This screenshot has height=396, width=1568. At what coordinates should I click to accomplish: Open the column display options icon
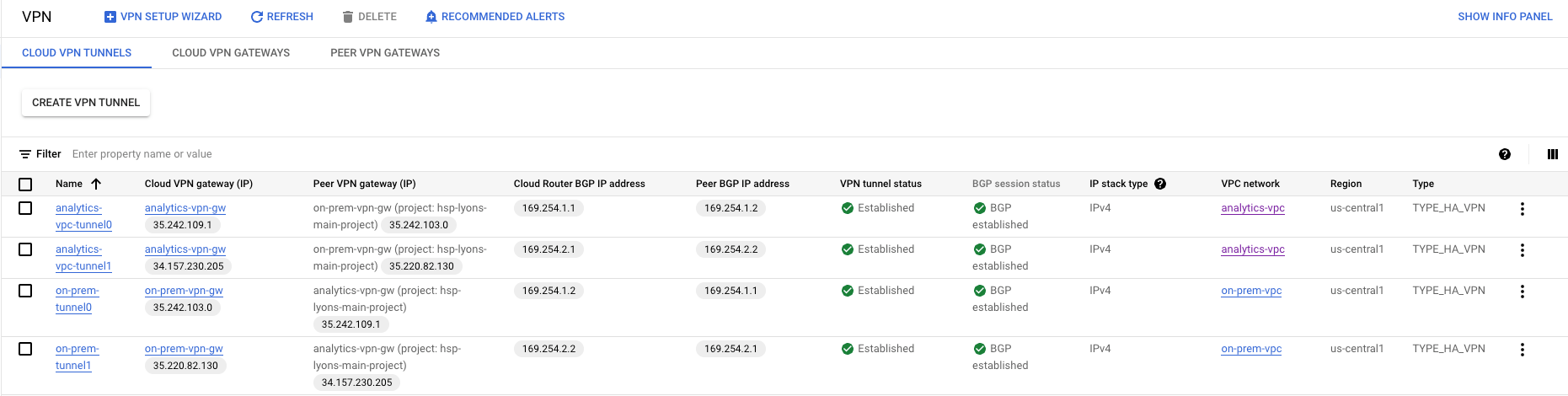[x=1553, y=154]
